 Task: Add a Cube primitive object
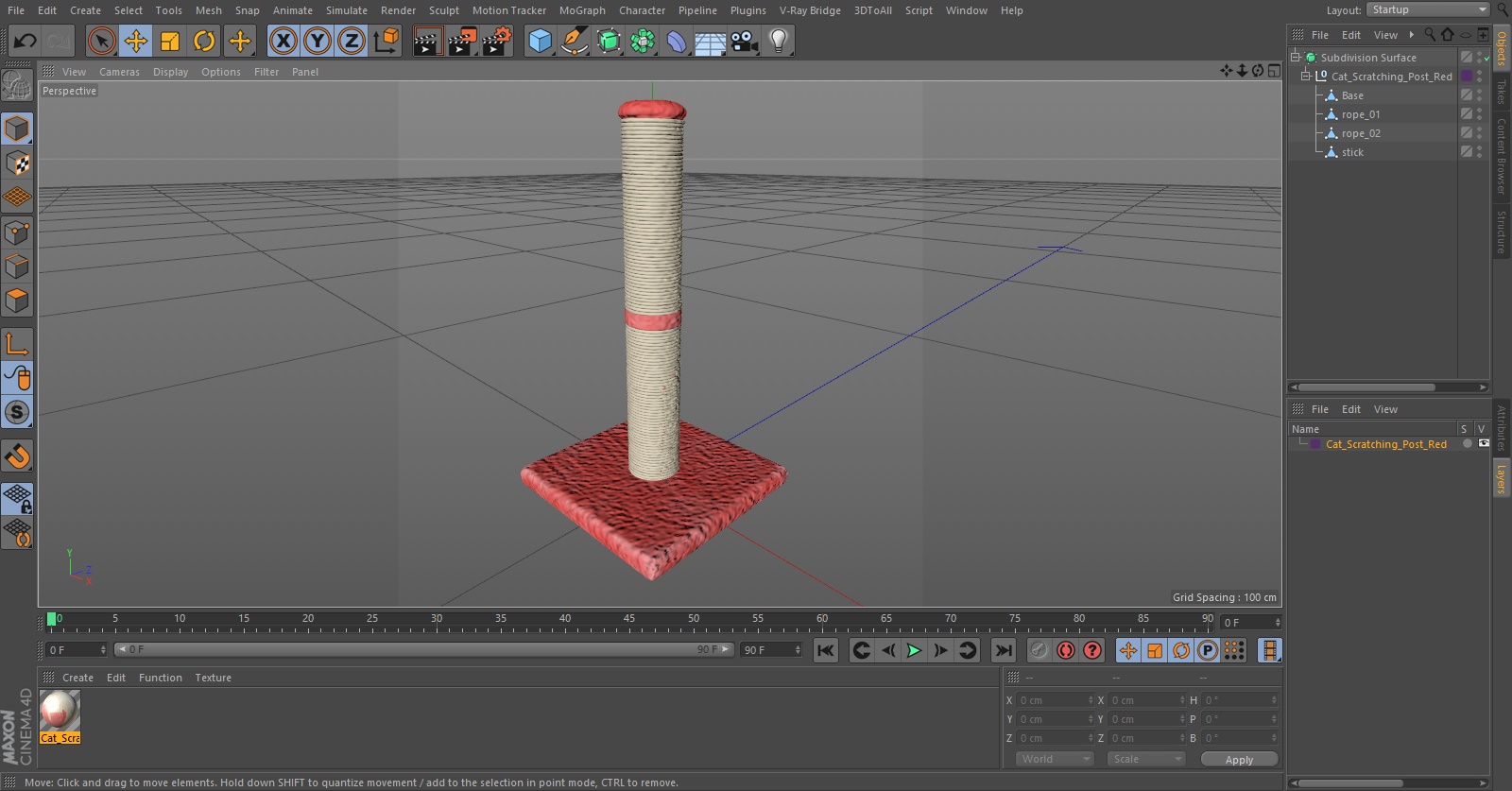click(540, 41)
